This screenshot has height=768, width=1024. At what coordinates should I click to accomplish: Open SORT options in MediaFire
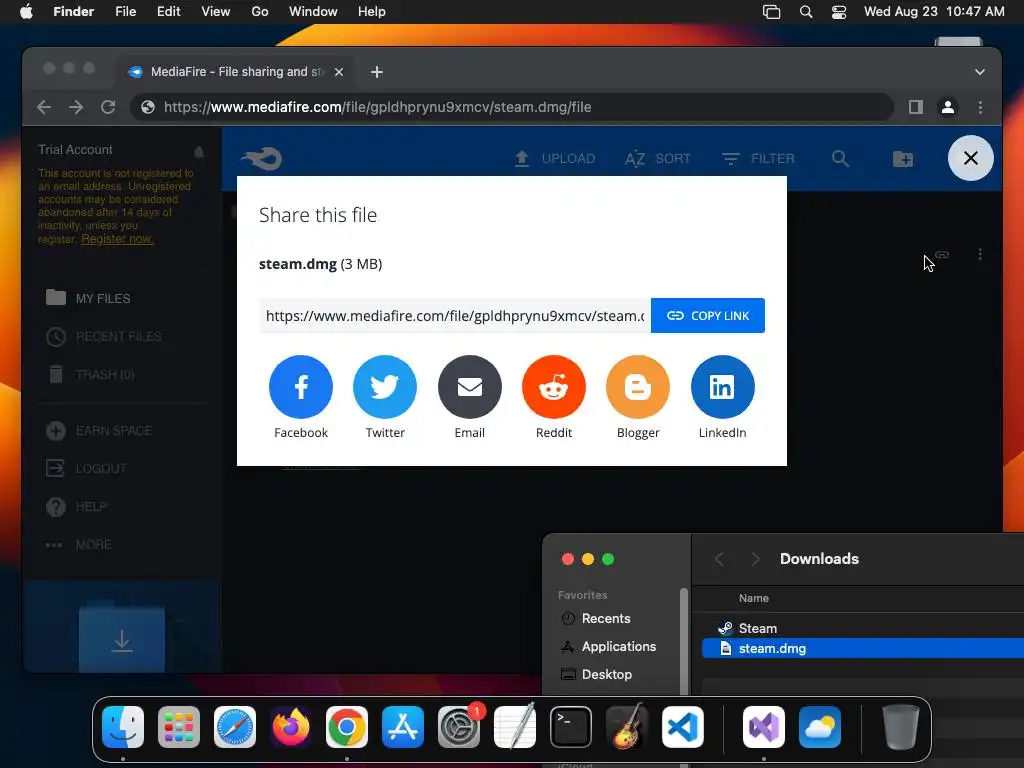[658, 159]
